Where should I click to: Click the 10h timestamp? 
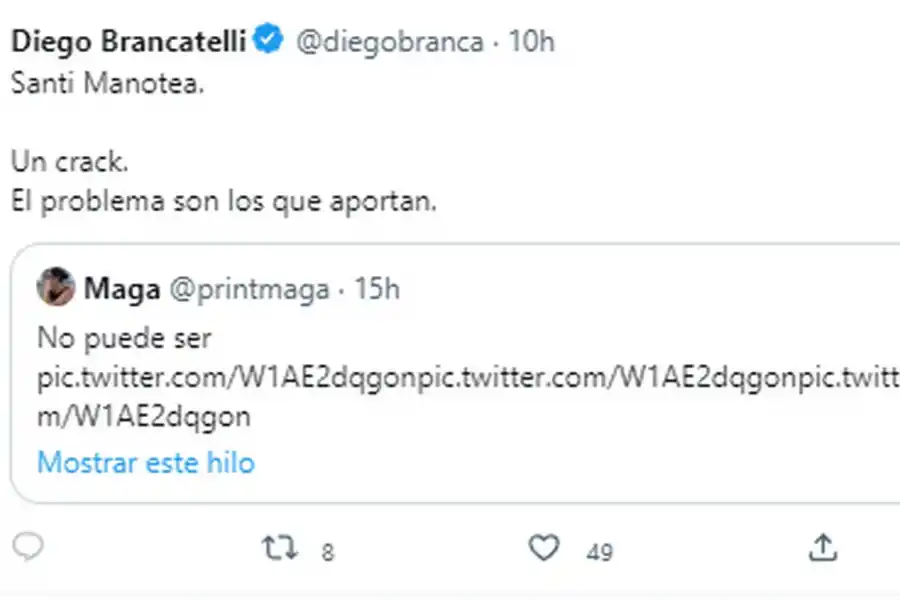[530, 42]
